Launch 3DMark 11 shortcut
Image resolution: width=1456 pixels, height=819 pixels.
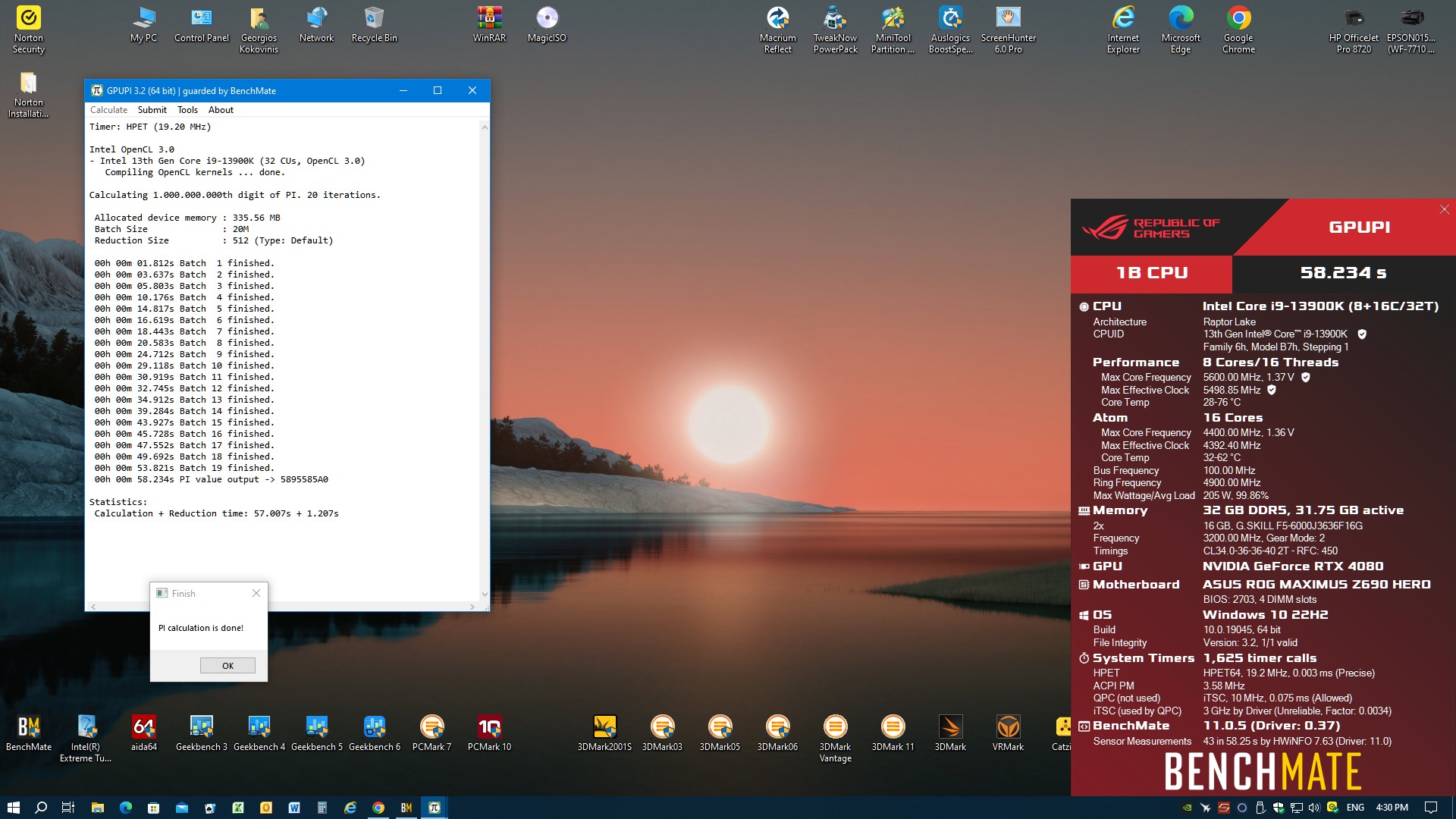(x=893, y=733)
